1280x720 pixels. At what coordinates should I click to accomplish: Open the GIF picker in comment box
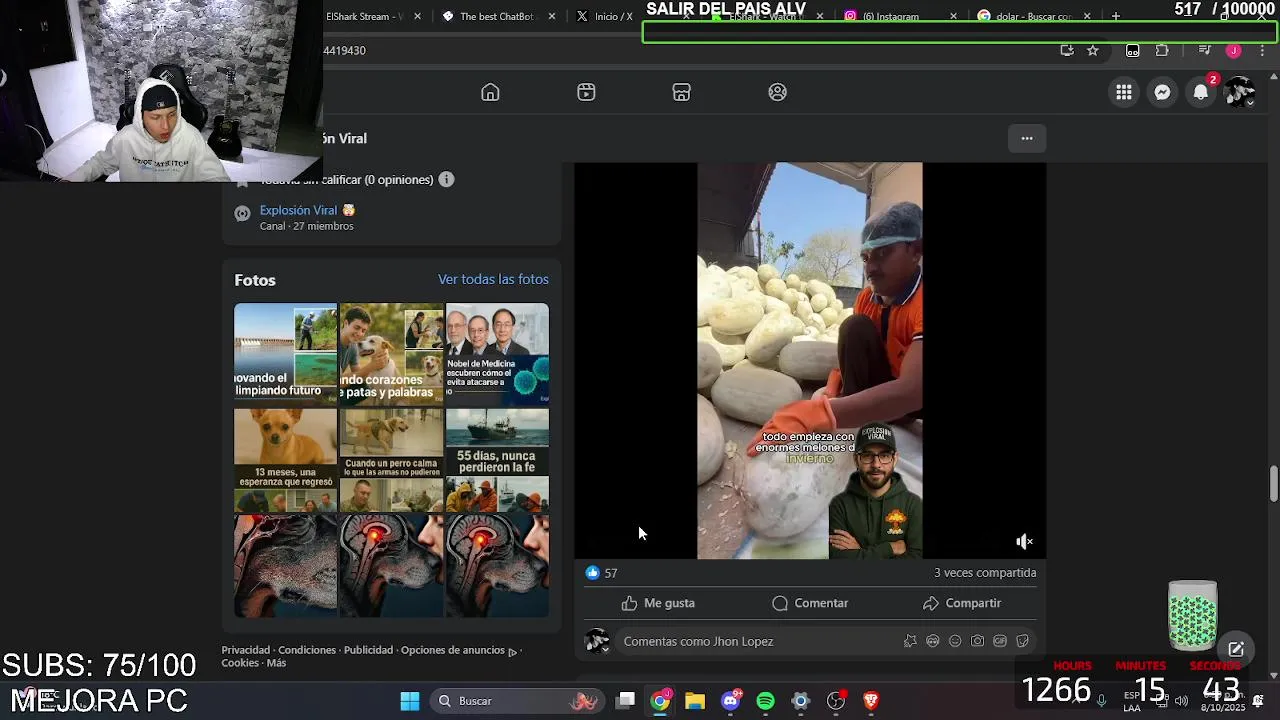1000,641
